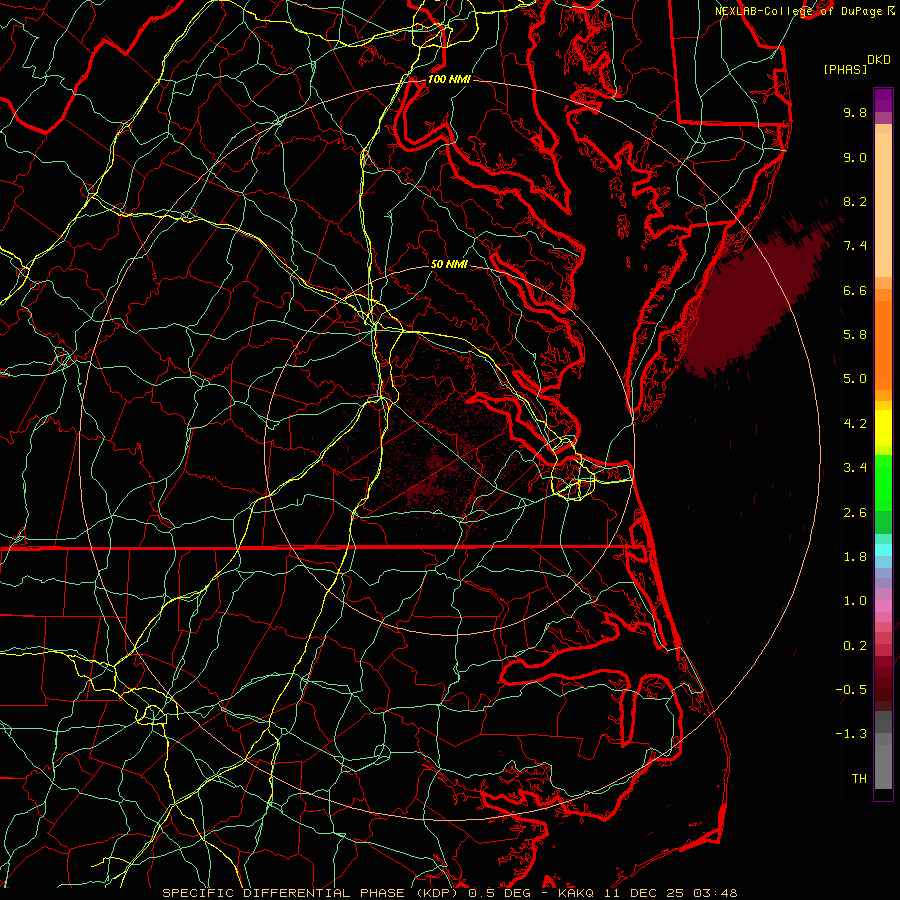Click the 03:48 timestamp in caption
Image resolution: width=900 pixels, height=900 pixels.
click(x=715, y=893)
